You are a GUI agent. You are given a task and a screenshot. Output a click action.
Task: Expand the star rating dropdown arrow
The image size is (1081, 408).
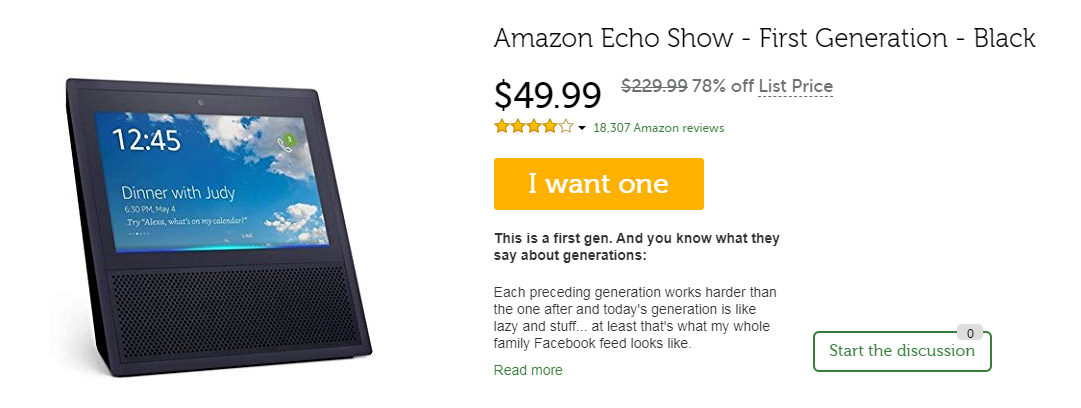tap(582, 128)
